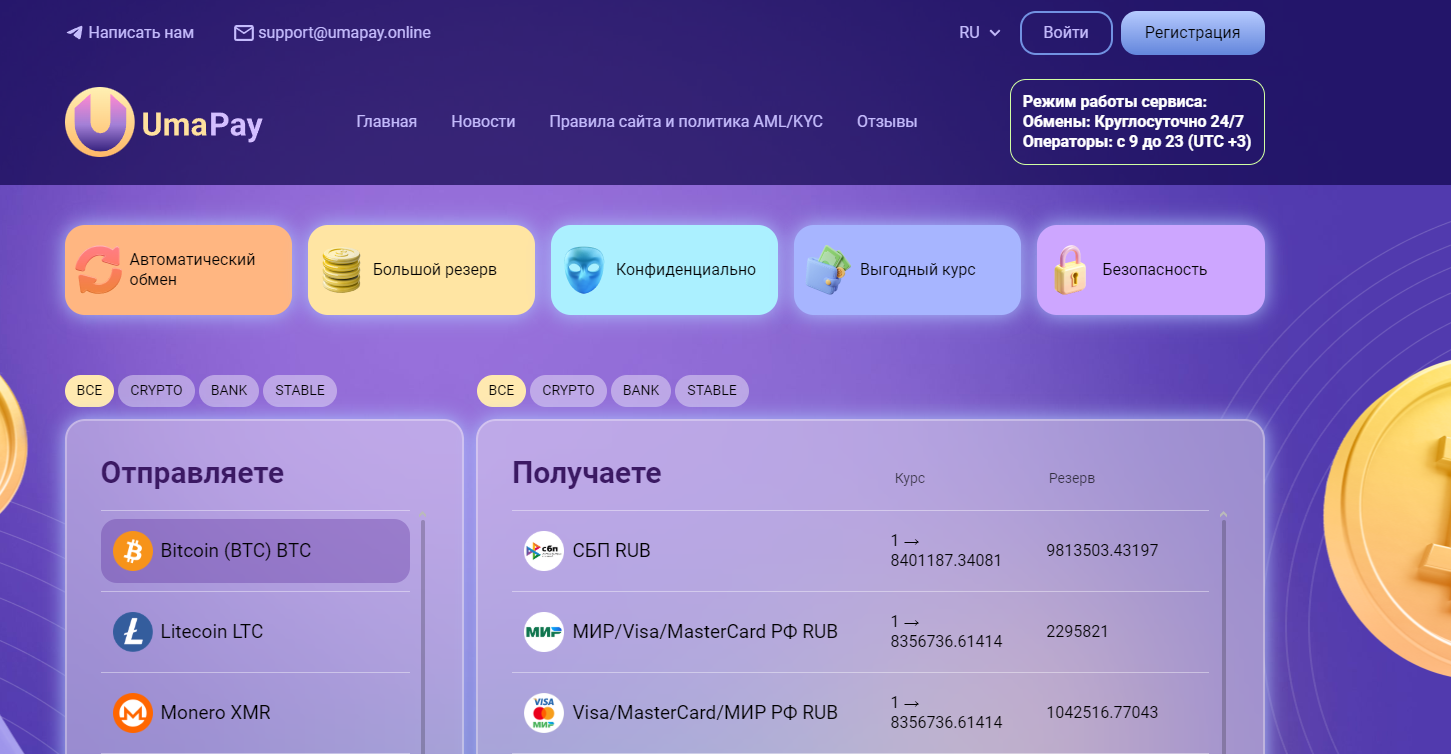Select BANK filter in send section

coord(229,391)
